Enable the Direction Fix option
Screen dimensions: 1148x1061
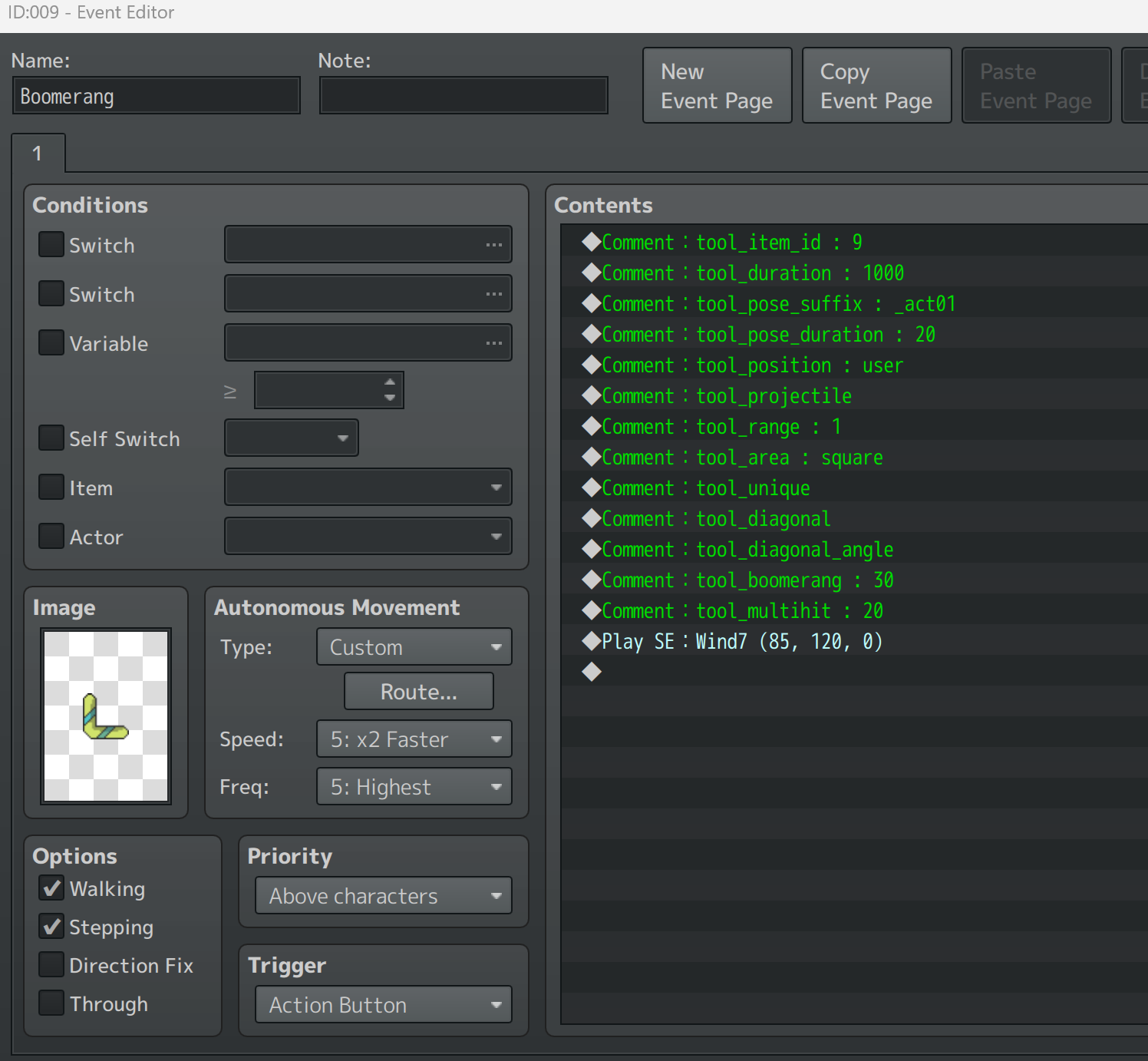(51, 965)
